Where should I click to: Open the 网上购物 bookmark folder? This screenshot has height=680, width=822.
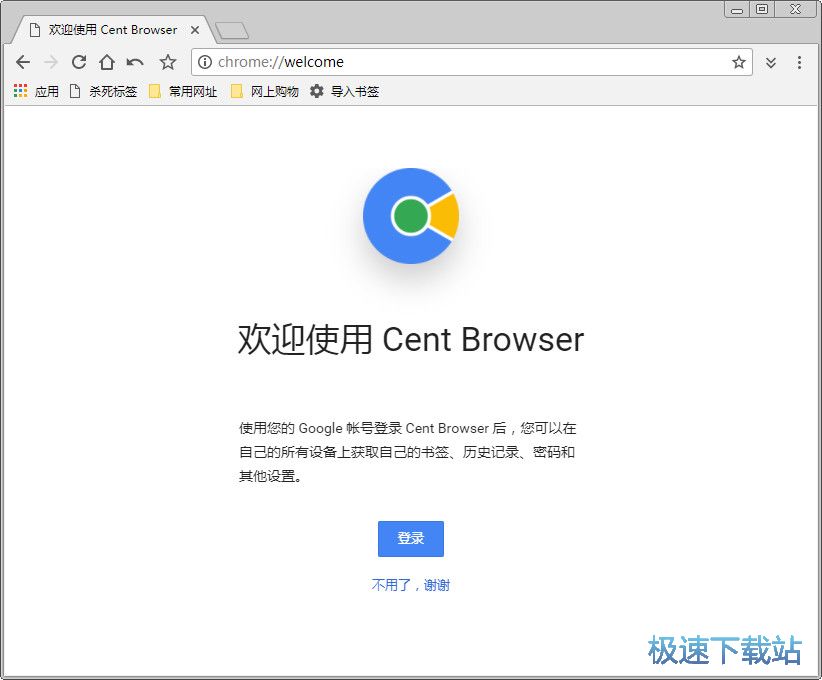click(x=265, y=91)
